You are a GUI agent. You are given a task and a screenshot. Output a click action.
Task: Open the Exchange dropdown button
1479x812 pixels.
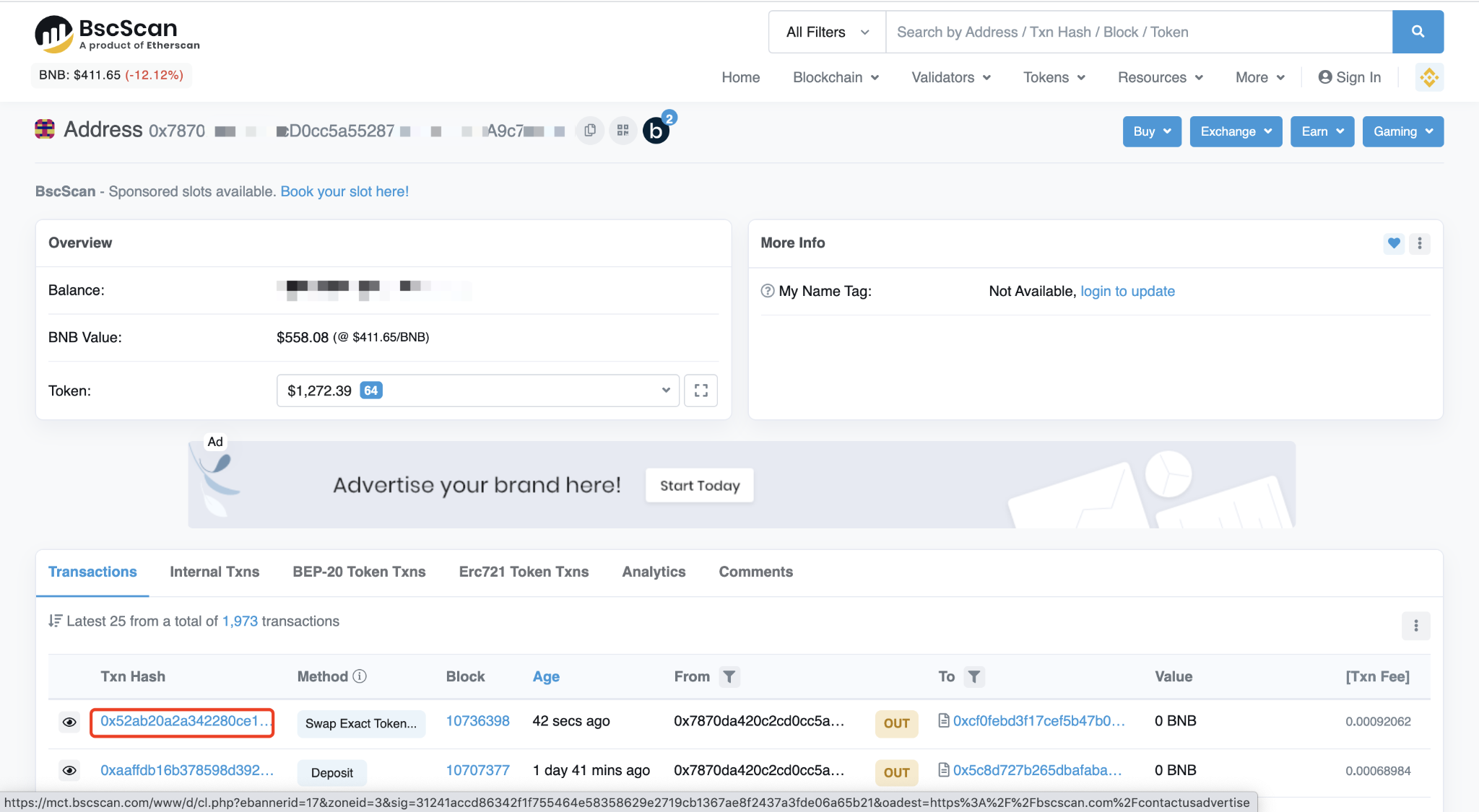click(x=1235, y=131)
